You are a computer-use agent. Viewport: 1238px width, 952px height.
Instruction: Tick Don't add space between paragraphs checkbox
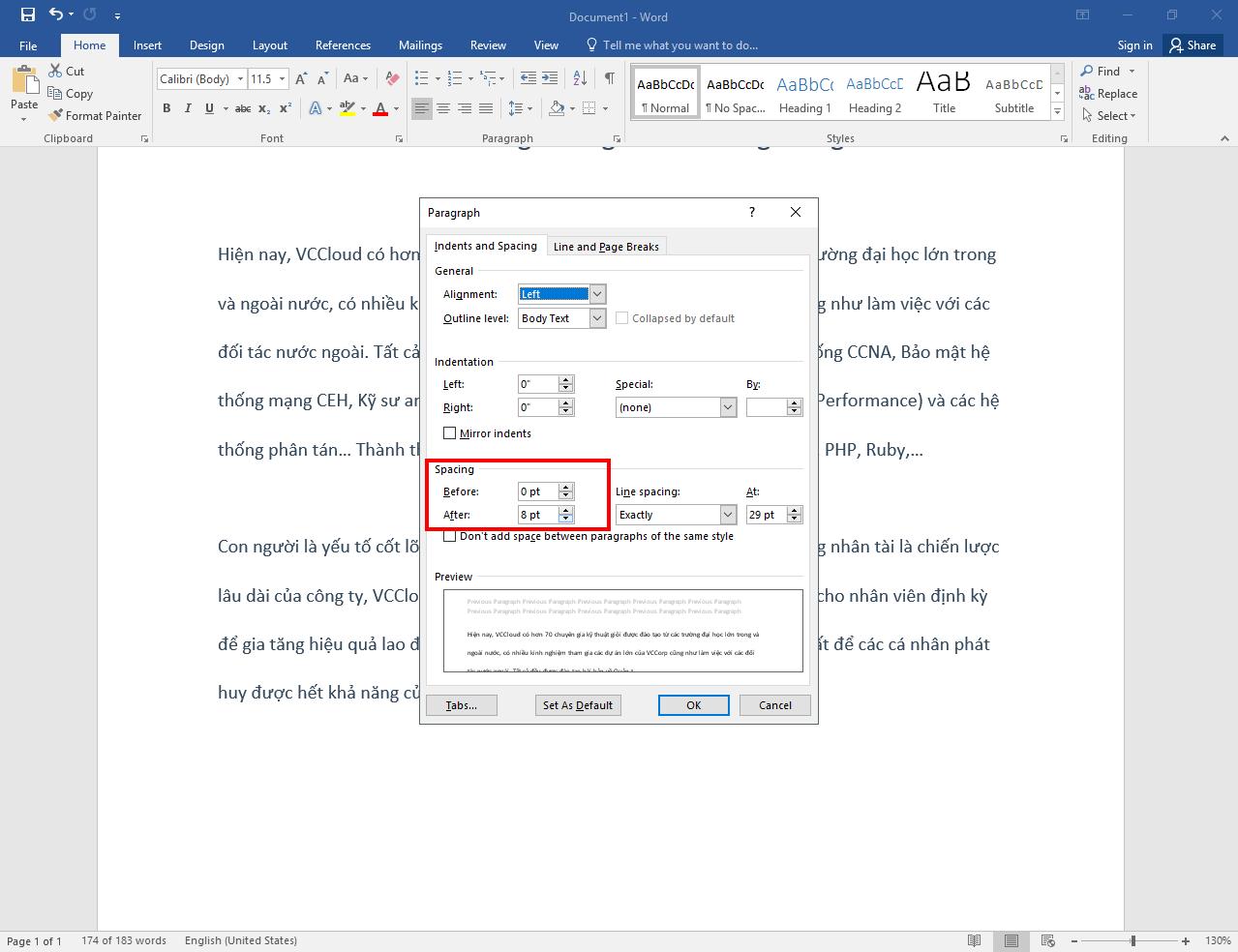pos(449,536)
